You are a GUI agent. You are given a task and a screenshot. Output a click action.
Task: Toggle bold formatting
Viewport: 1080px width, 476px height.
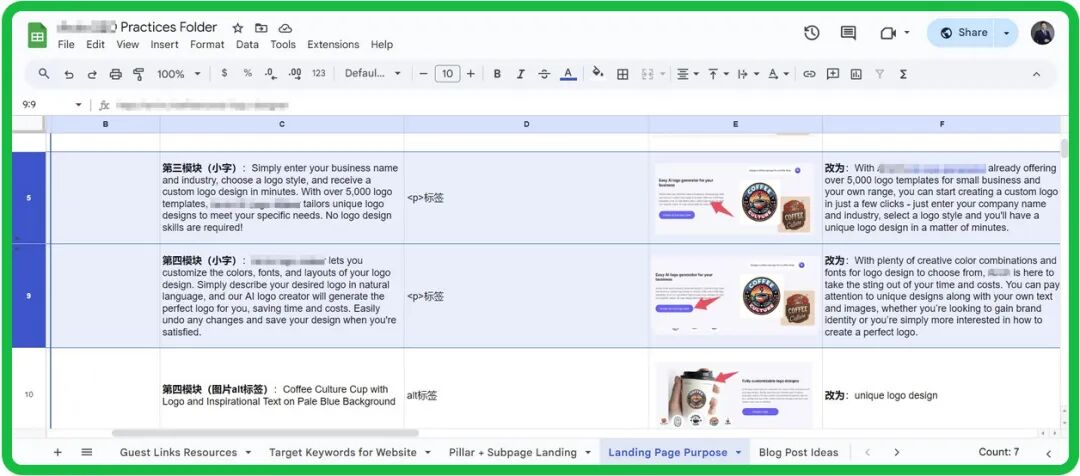(x=495, y=74)
